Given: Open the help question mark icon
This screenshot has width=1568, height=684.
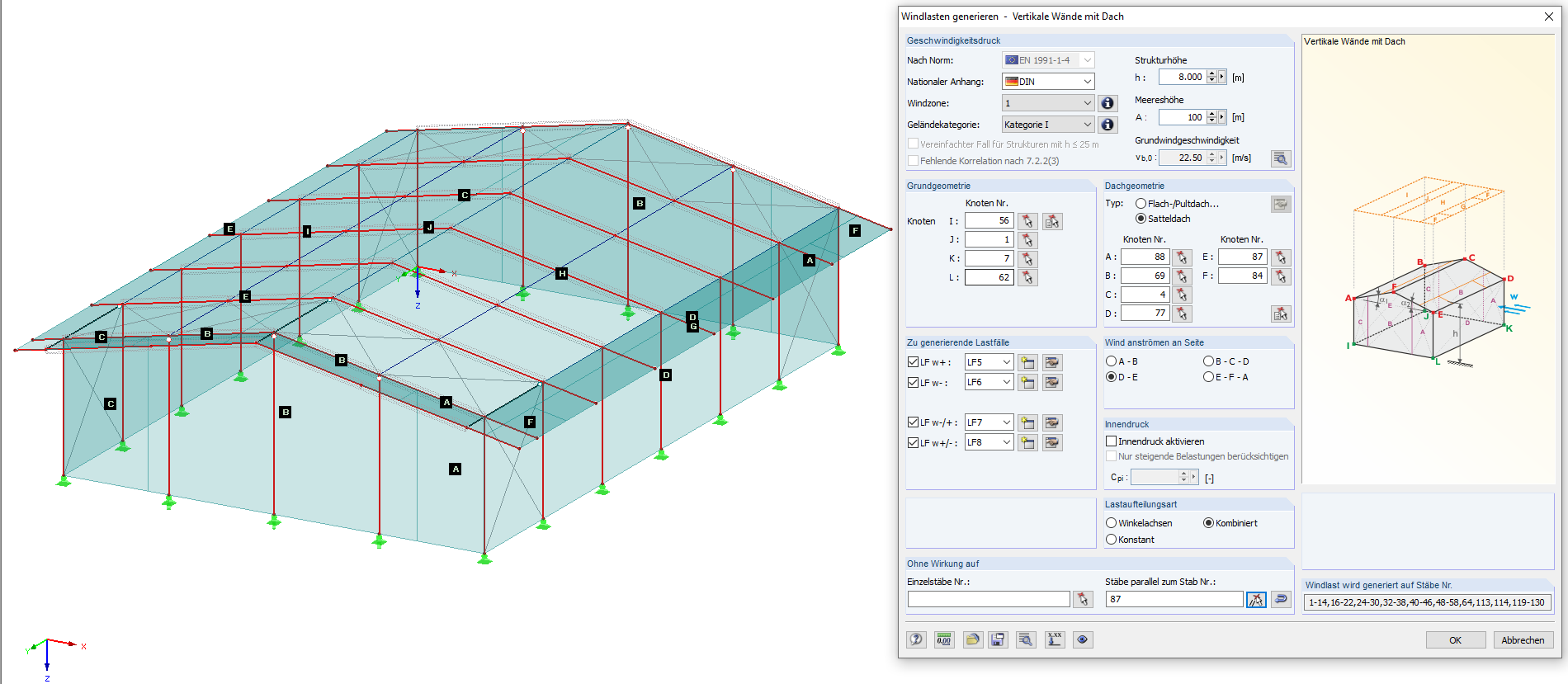Looking at the screenshot, I should [916, 639].
